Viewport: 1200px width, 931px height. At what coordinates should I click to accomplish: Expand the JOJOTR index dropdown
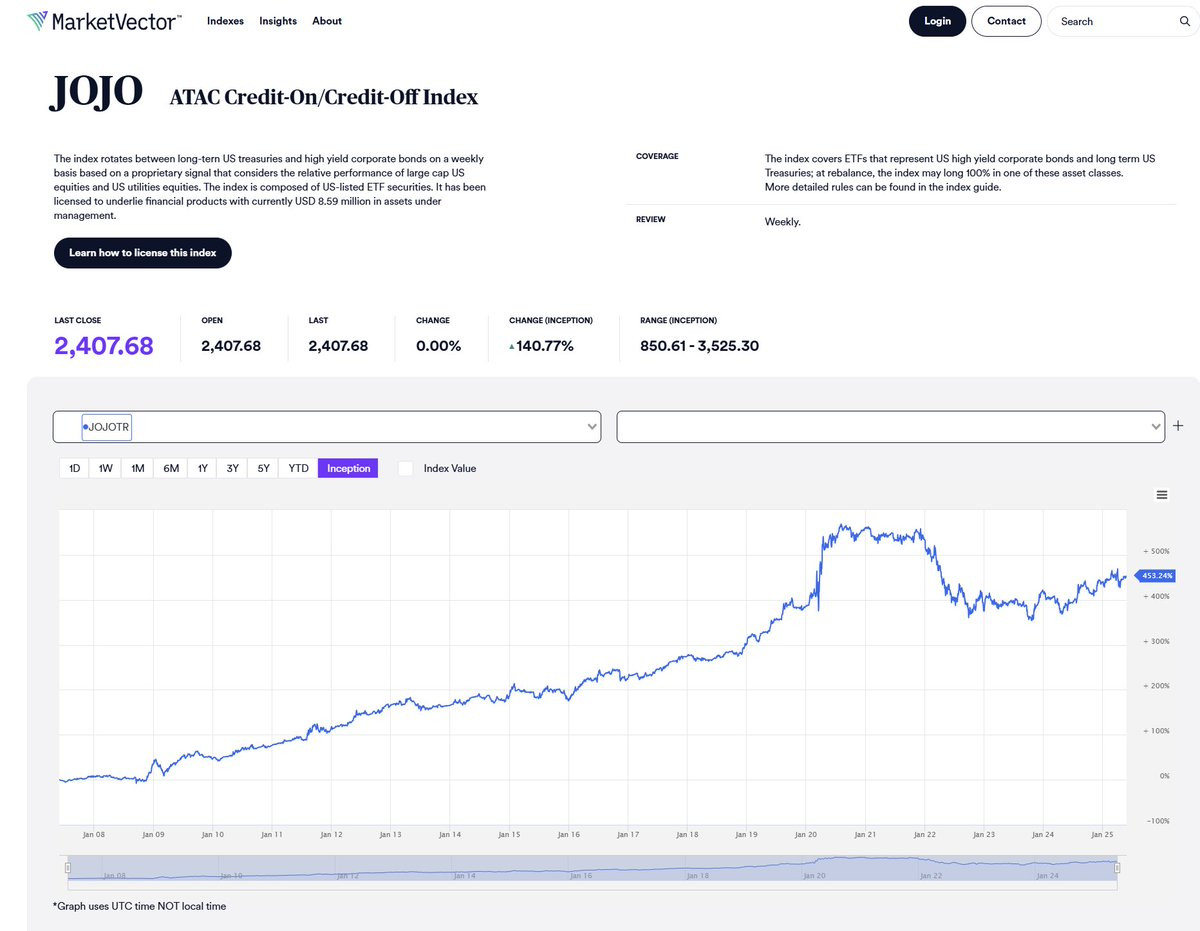pyautogui.click(x=327, y=427)
